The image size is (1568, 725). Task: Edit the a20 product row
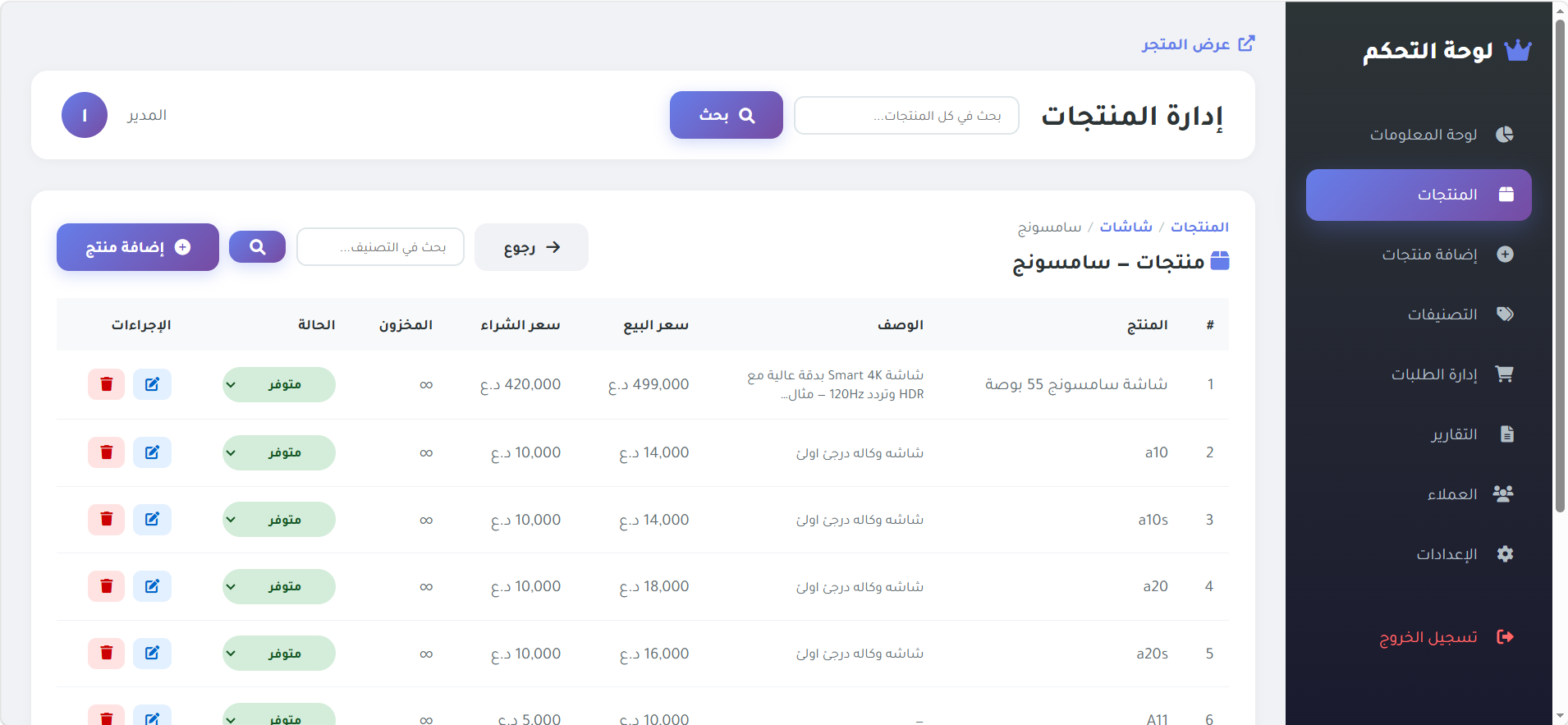(x=152, y=586)
